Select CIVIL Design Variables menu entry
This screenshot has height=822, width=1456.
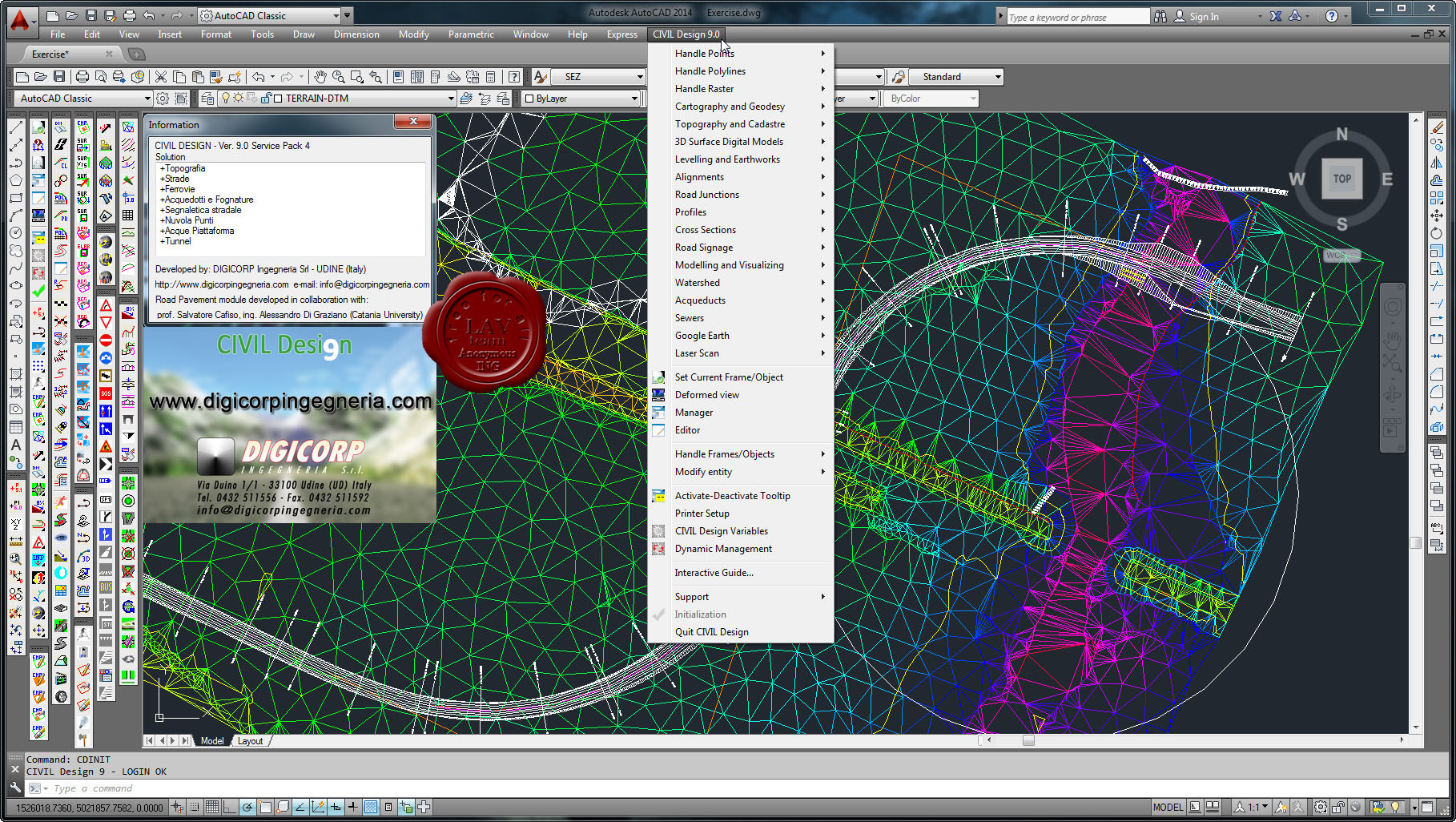pyautogui.click(x=741, y=531)
